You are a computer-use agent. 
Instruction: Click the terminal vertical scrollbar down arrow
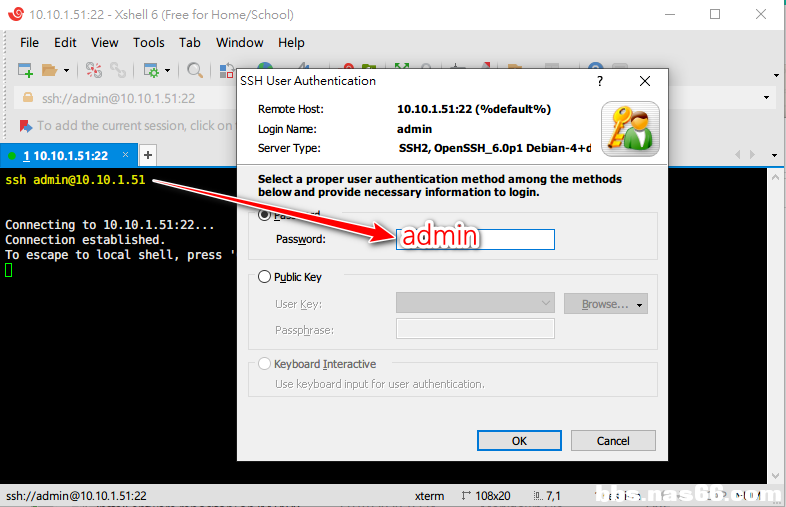pos(775,475)
